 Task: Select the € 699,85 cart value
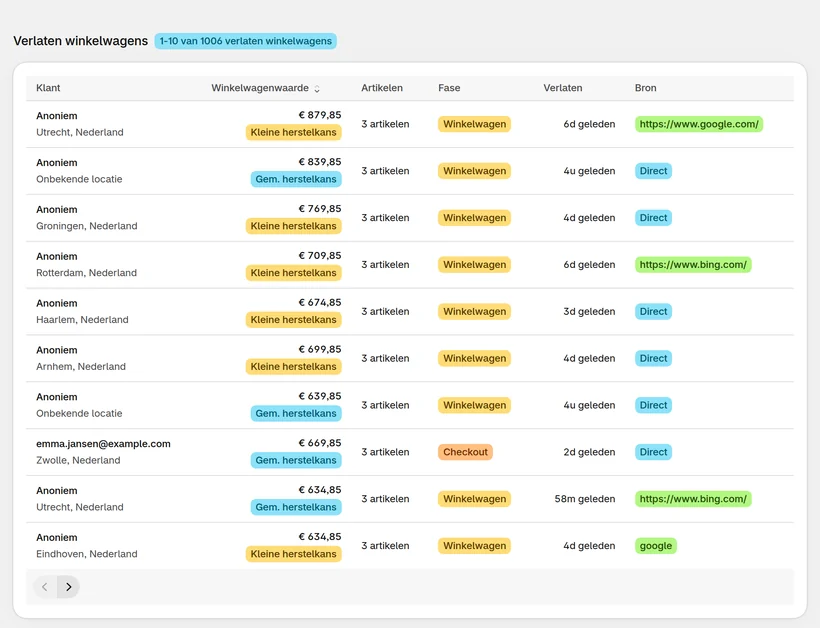(320, 349)
